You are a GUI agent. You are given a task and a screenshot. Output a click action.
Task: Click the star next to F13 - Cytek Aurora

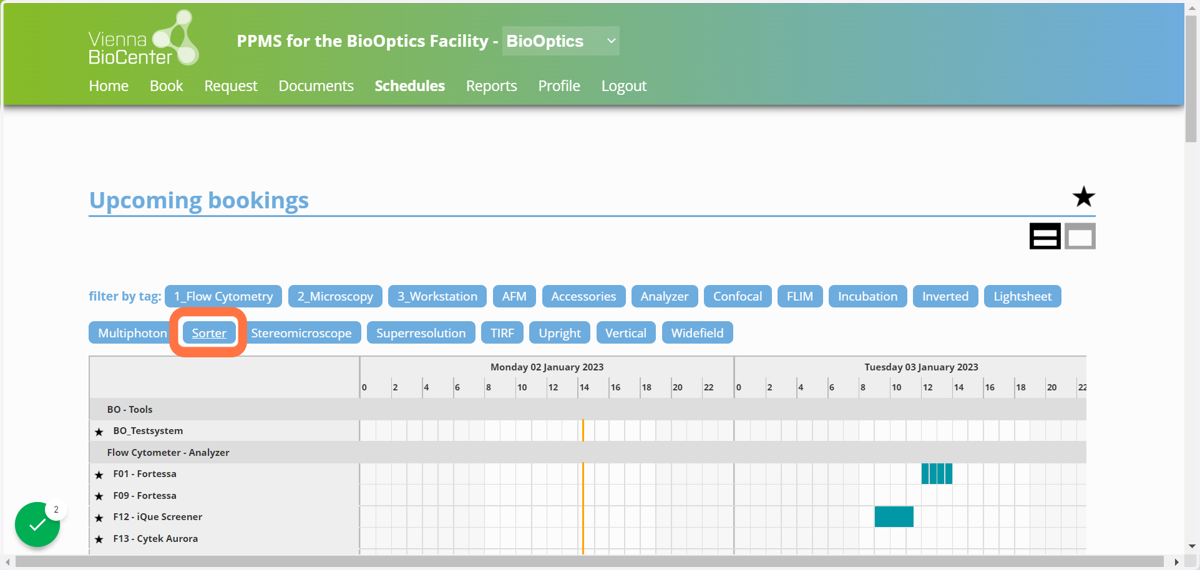(x=99, y=540)
